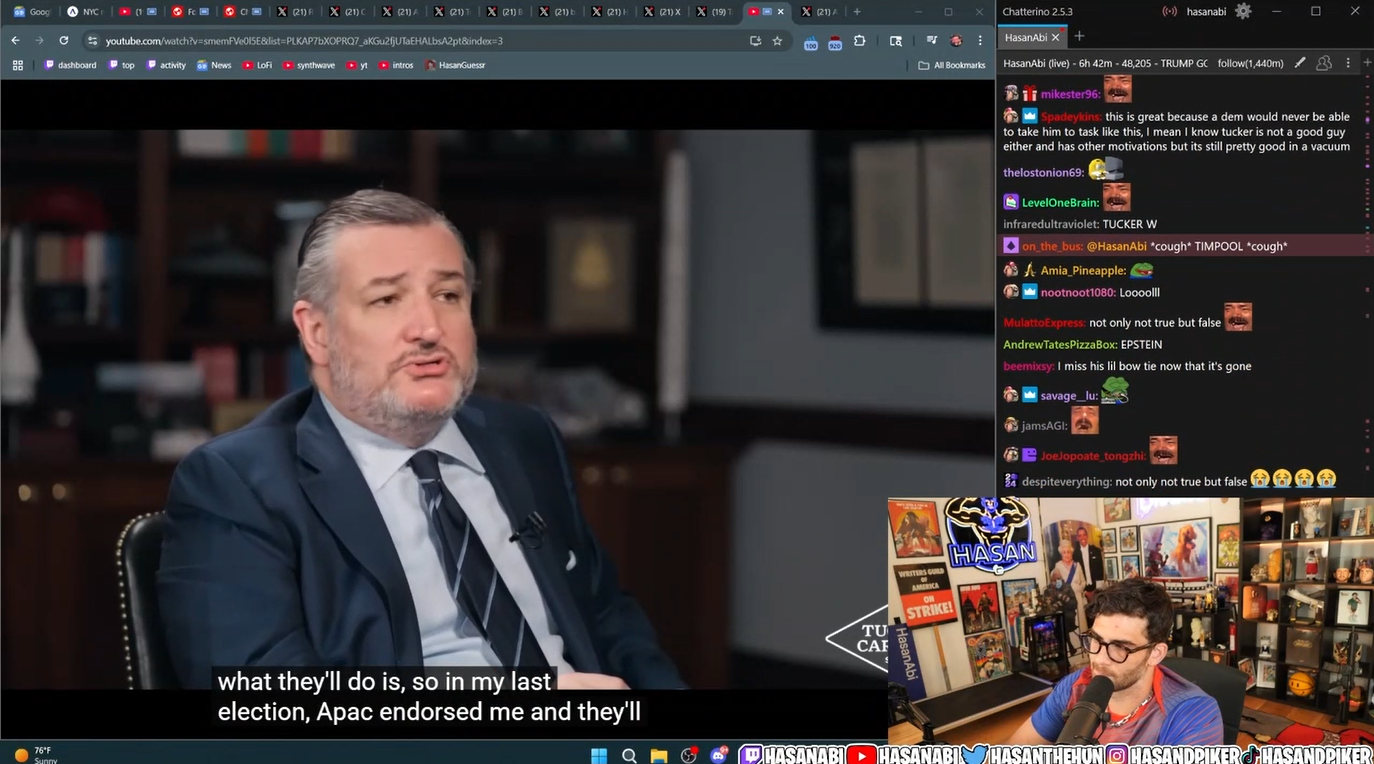Viewport: 1374px width, 764px height.
Task: Bookmark this page with the star icon
Action: click(x=777, y=41)
